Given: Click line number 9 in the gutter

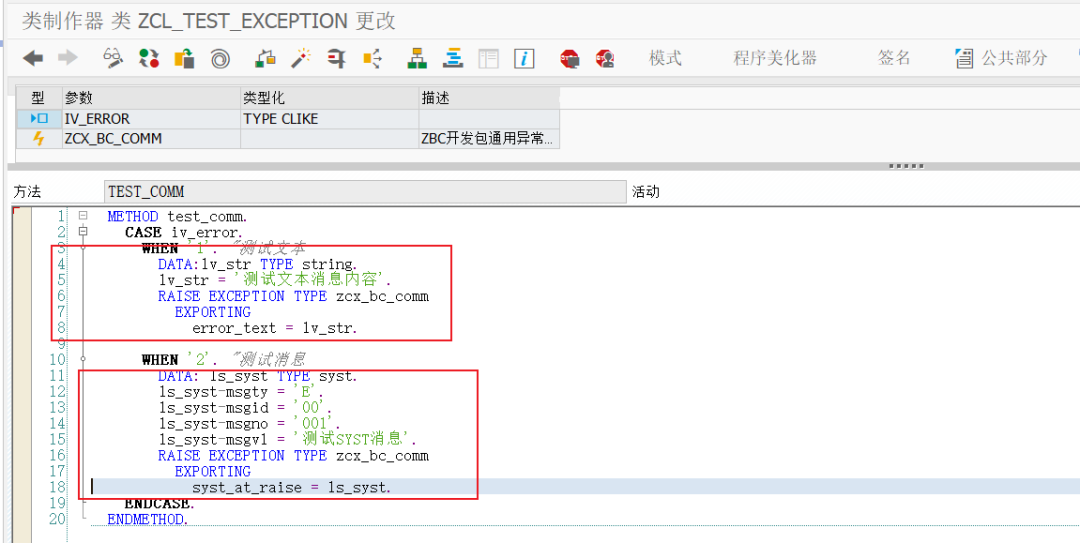Looking at the screenshot, I should (61, 344).
